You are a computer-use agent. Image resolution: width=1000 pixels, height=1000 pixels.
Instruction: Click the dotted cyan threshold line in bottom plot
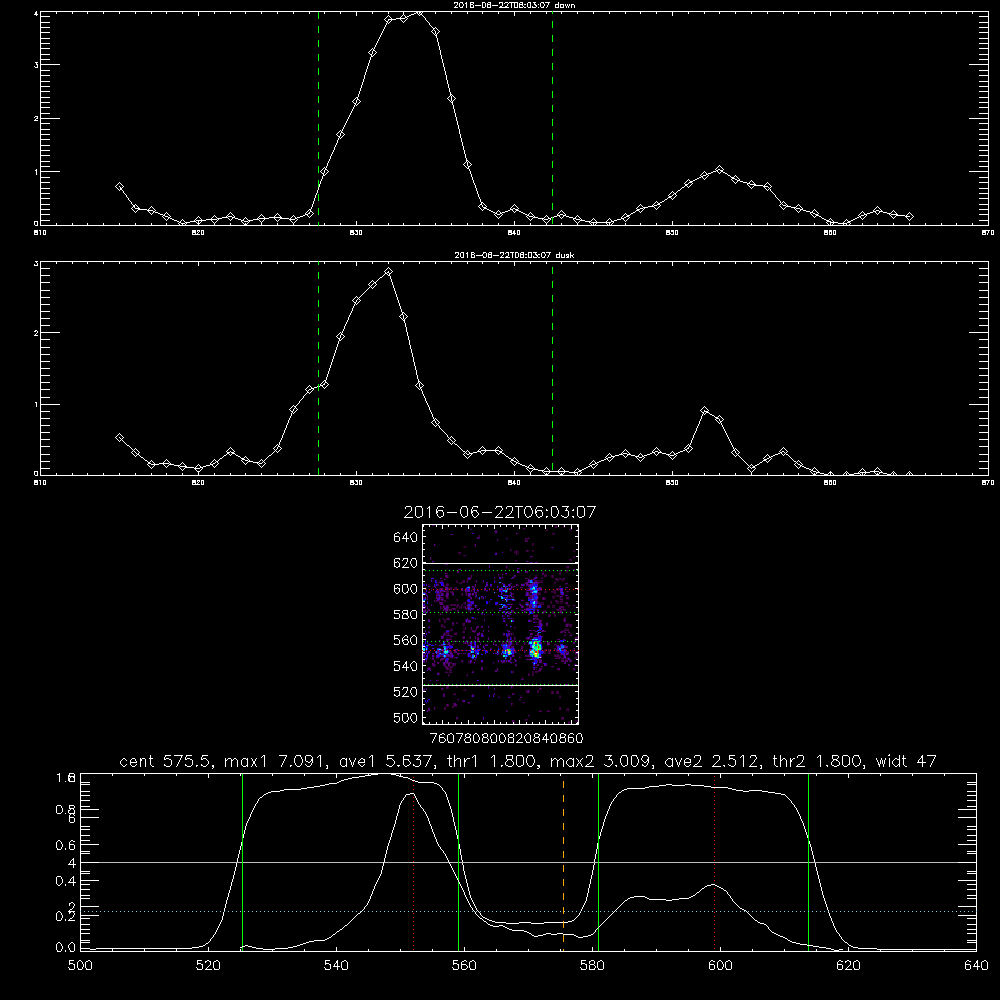[528, 911]
